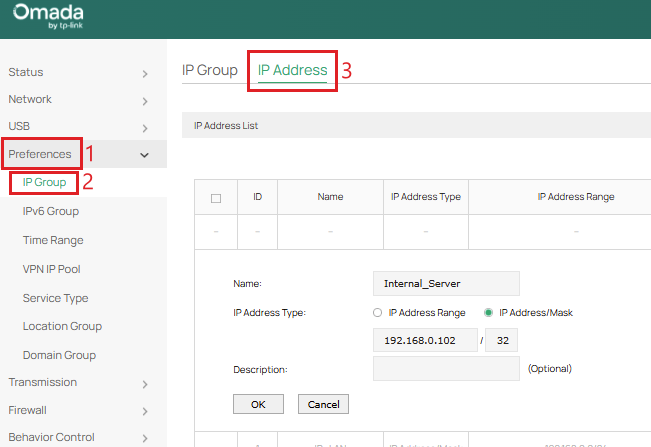This screenshot has width=651, height=447.
Task: Click the ID column header
Action: [x=257, y=197]
